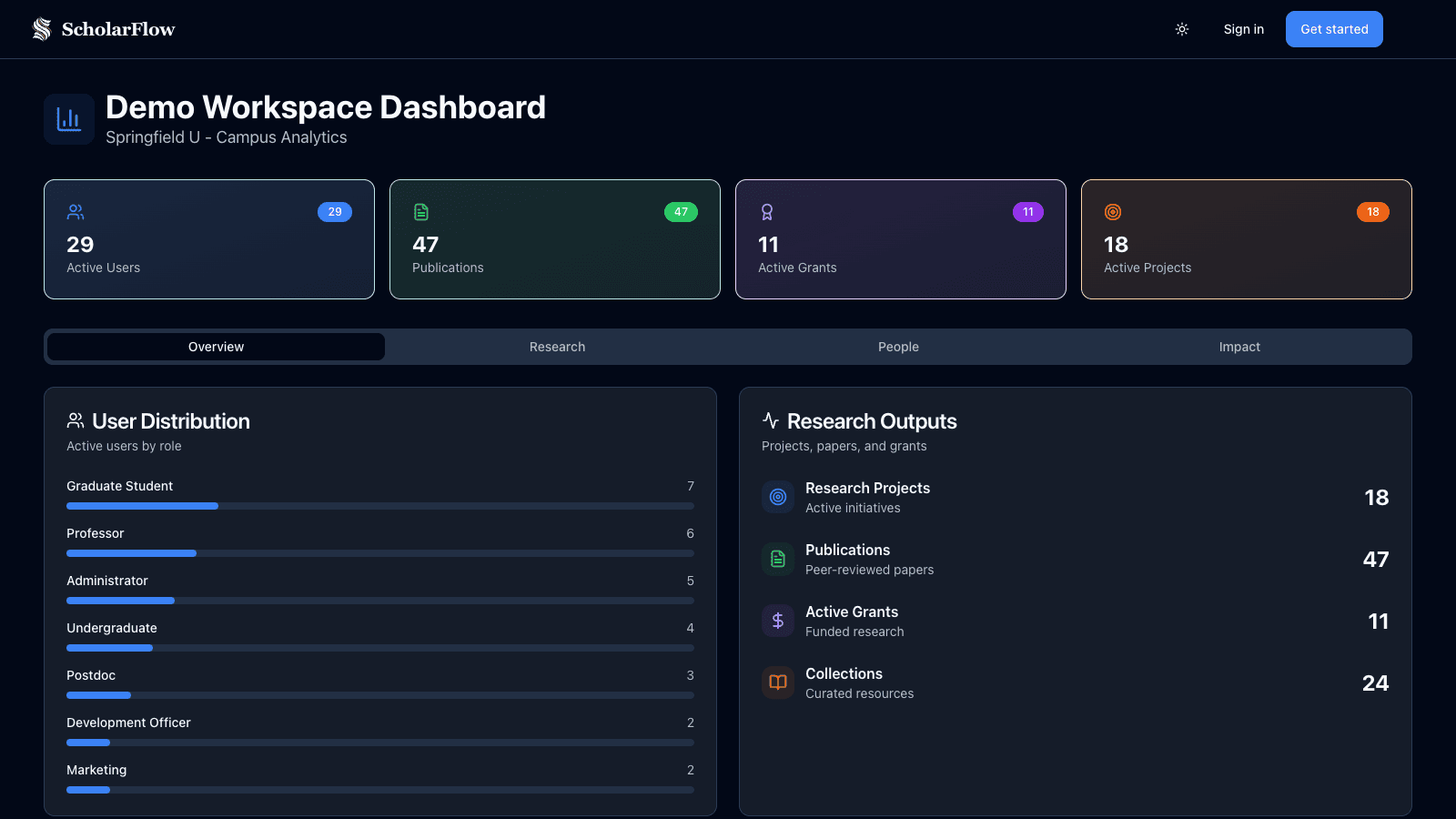Switch to the Research tab
This screenshot has height=819, width=1456.
click(557, 347)
